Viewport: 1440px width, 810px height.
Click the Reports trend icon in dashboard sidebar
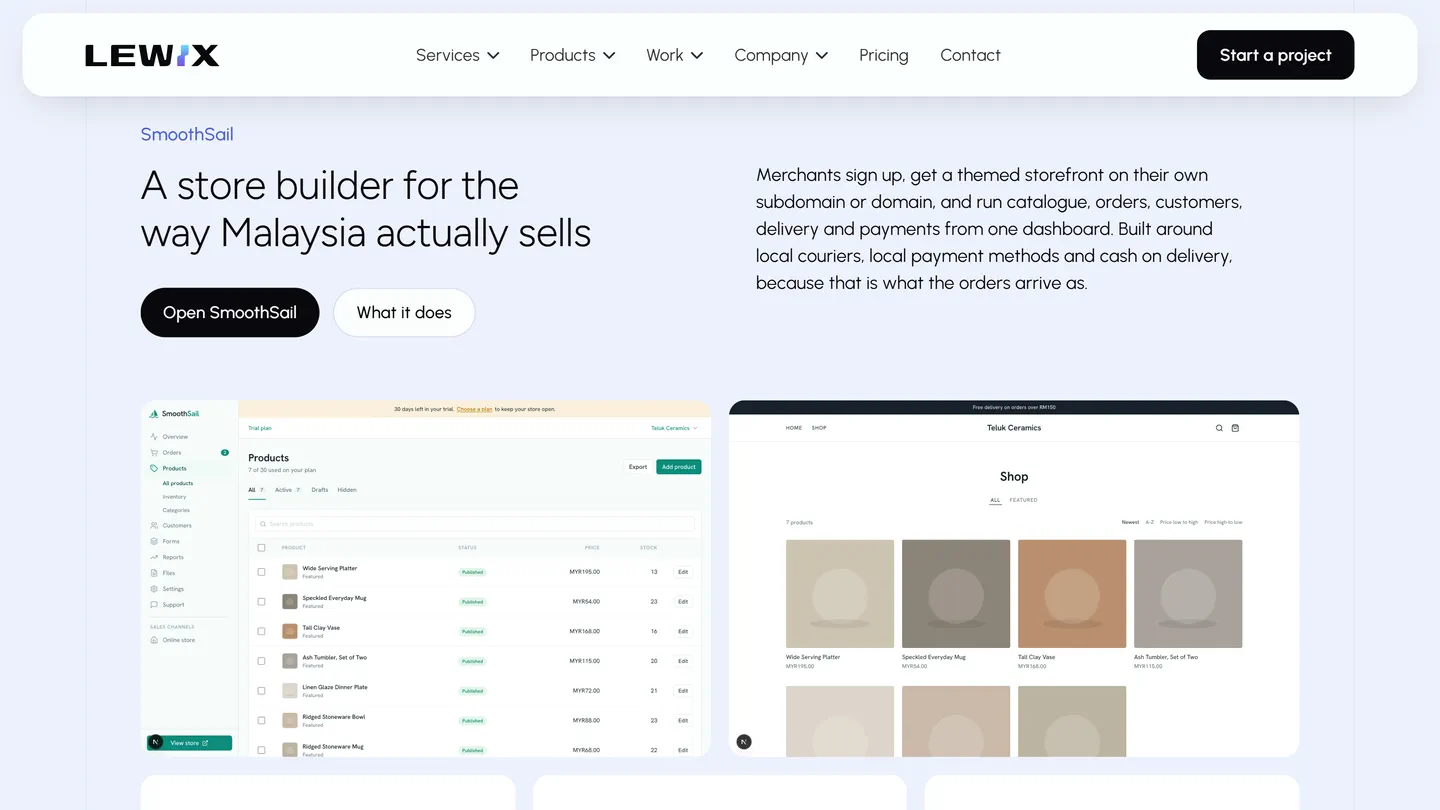[x=154, y=557]
